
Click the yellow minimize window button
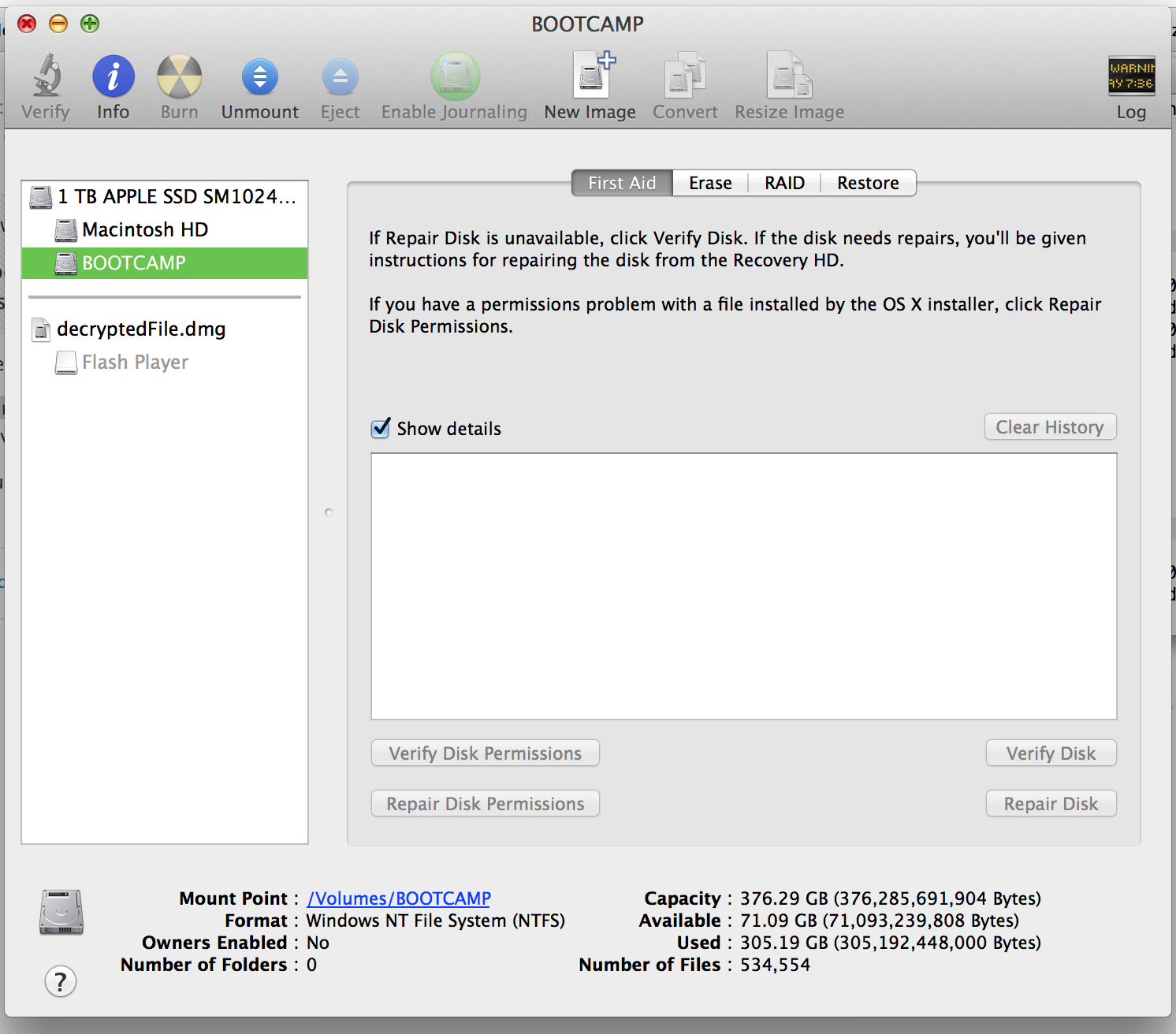[x=58, y=24]
